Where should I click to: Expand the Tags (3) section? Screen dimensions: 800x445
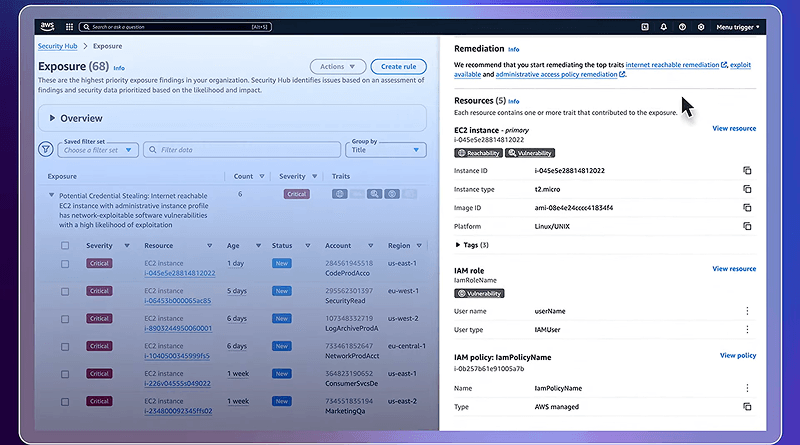pyautogui.click(x=458, y=245)
